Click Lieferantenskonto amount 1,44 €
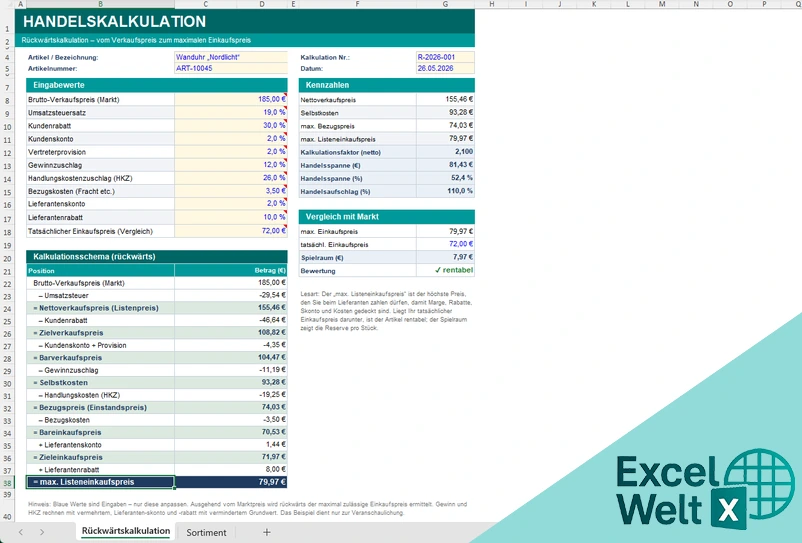Image resolution: width=802 pixels, height=543 pixels. (231, 445)
